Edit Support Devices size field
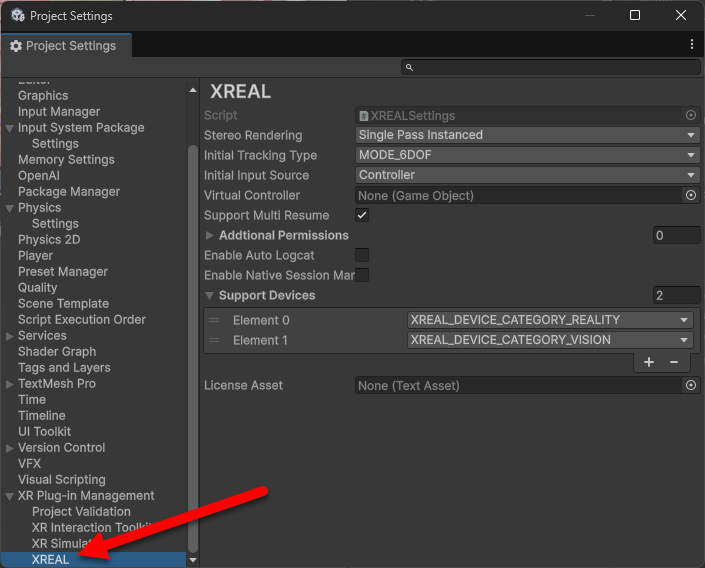 click(676, 295)
